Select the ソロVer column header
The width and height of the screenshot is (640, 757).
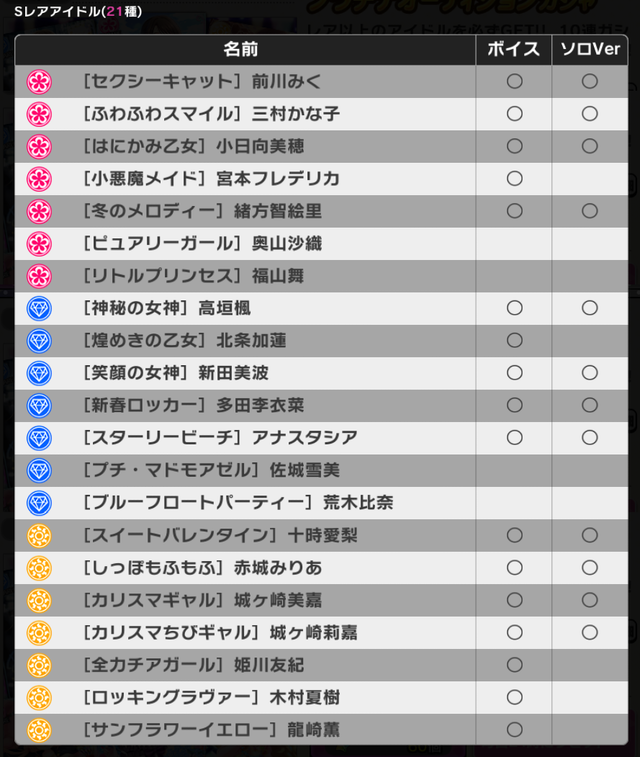tap(590, 49)
